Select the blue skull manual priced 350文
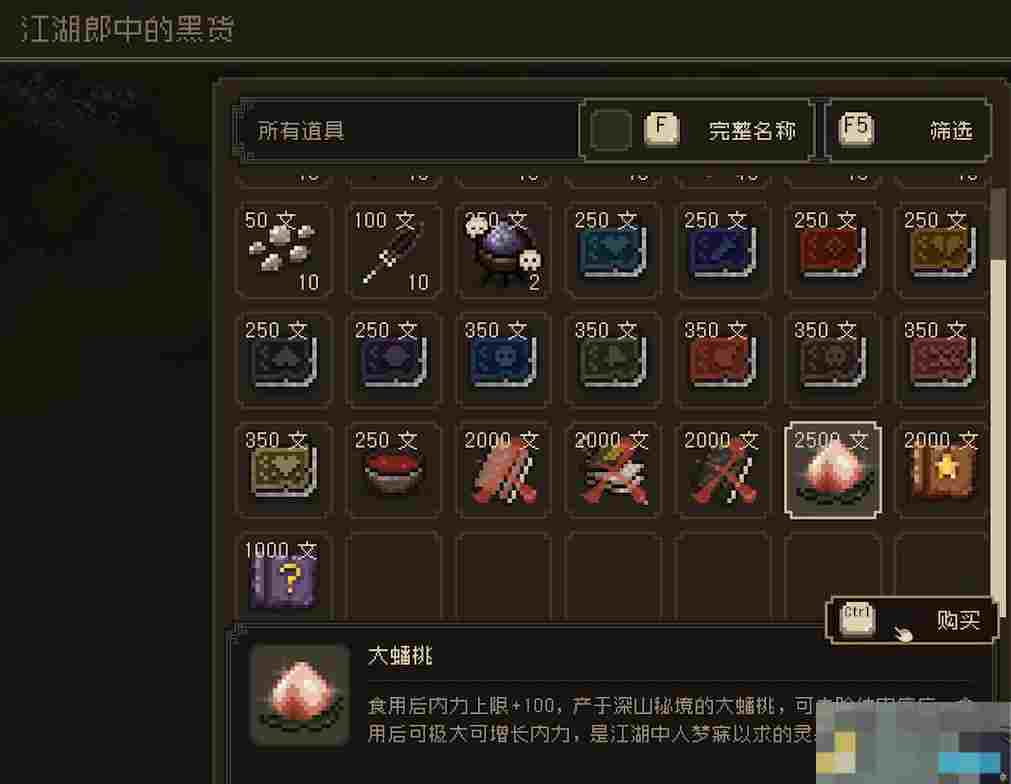The image size is (1011, 784). (504, 360)
